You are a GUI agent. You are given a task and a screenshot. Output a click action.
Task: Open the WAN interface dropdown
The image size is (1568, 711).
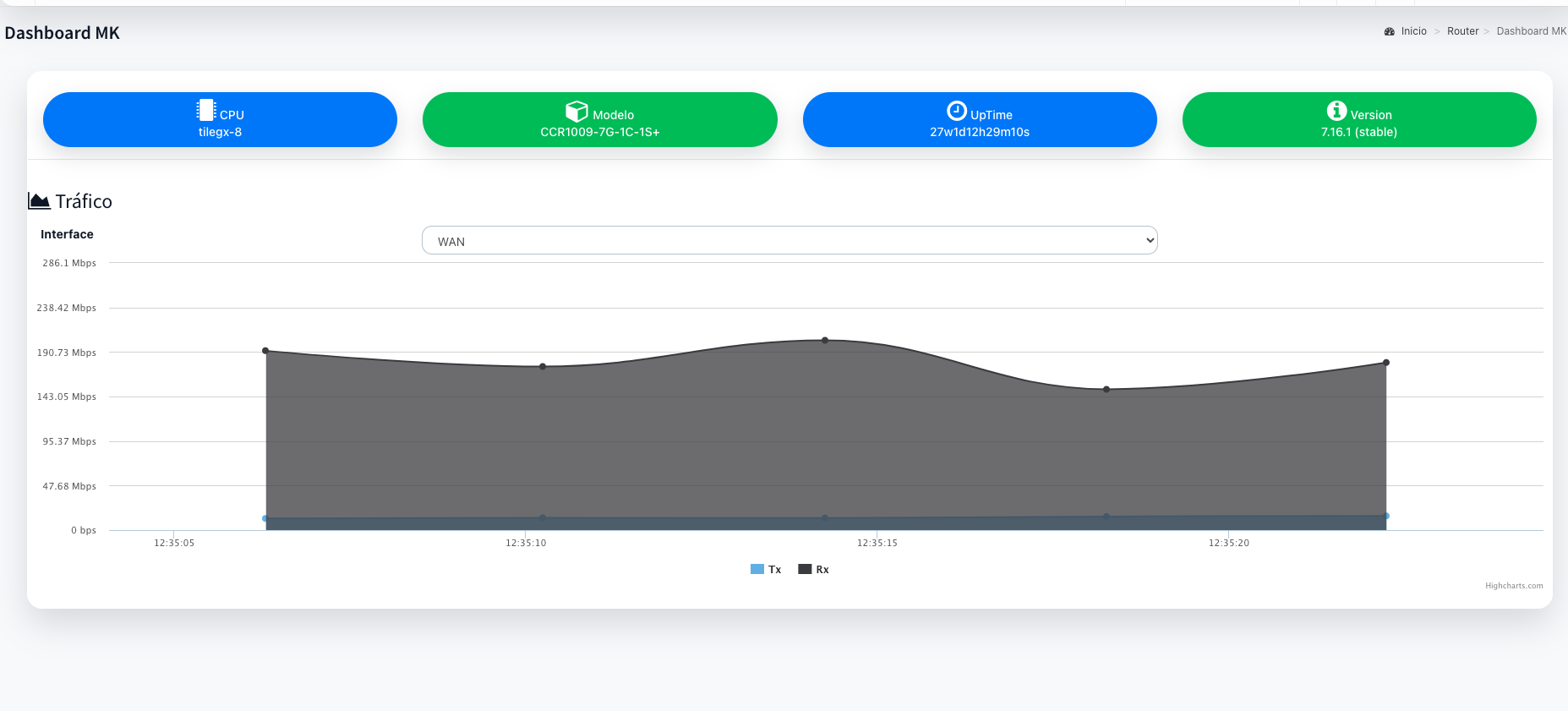(x=789, y=241)
